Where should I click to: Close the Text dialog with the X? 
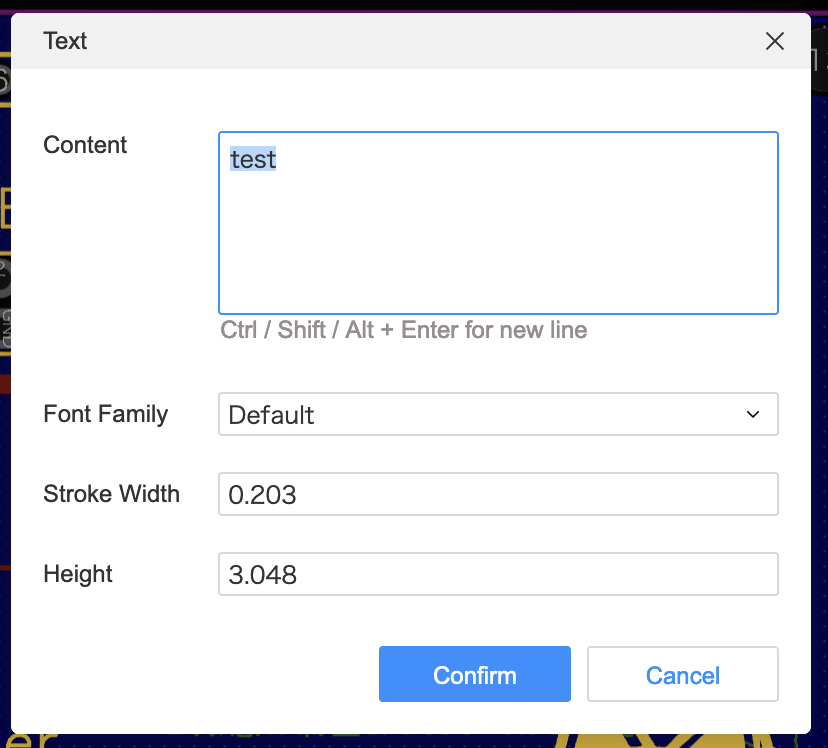(x=774, y=41)
